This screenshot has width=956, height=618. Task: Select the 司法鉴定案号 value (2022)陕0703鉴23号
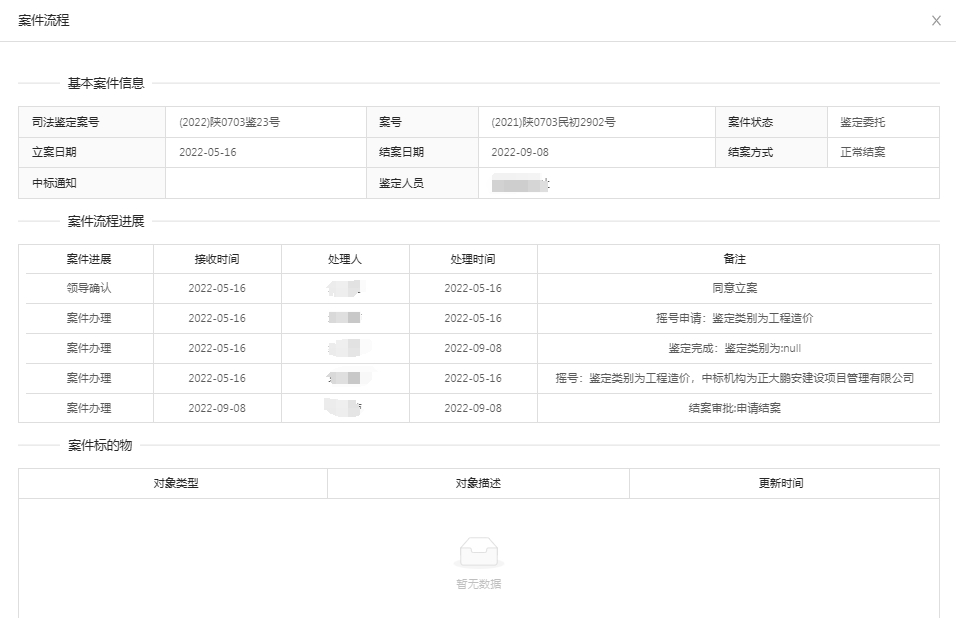[229, 122]
